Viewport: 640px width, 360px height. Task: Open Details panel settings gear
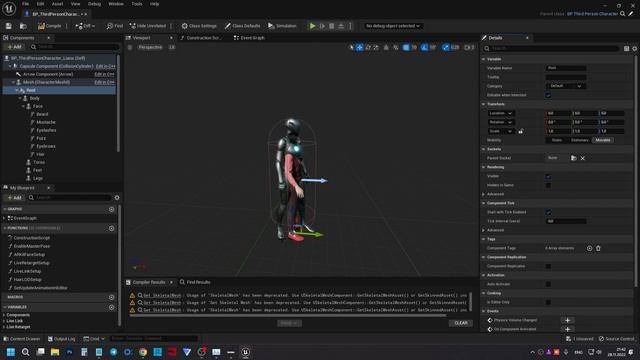coord(635,49)
